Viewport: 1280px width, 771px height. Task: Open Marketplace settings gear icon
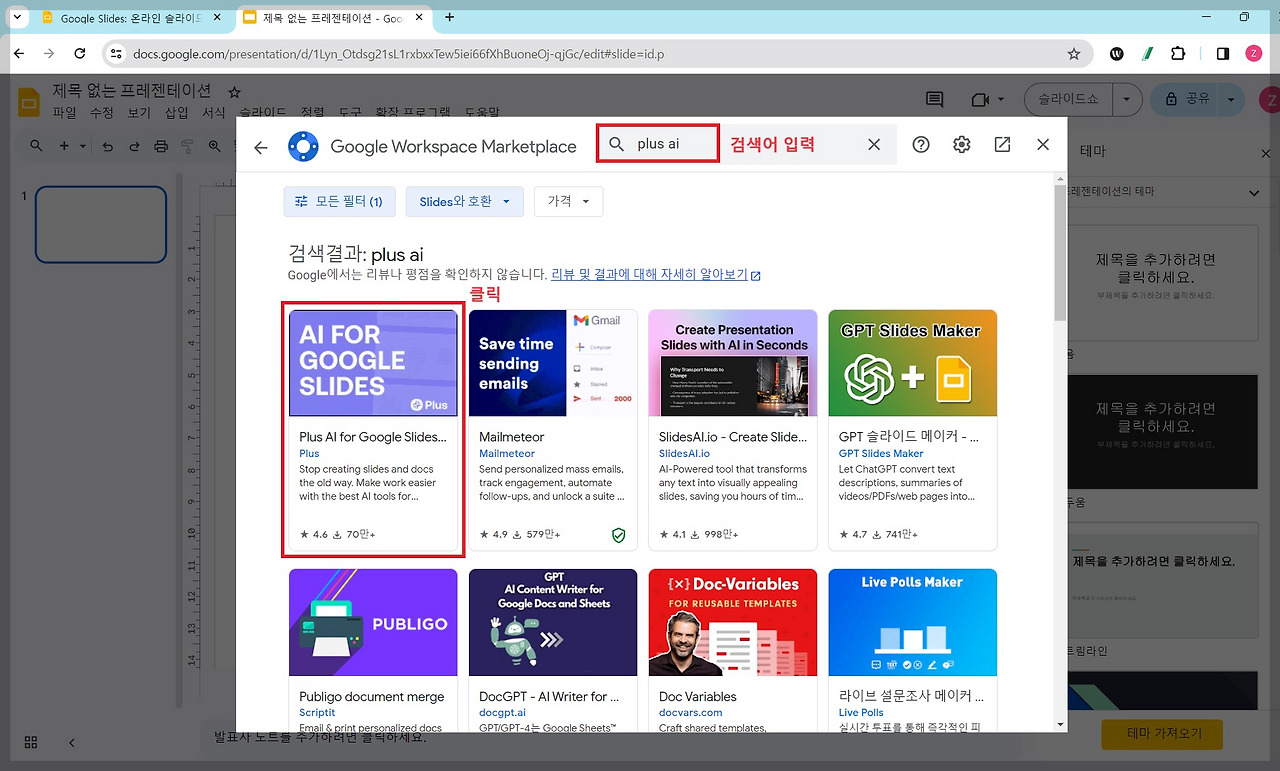(962, 145)
